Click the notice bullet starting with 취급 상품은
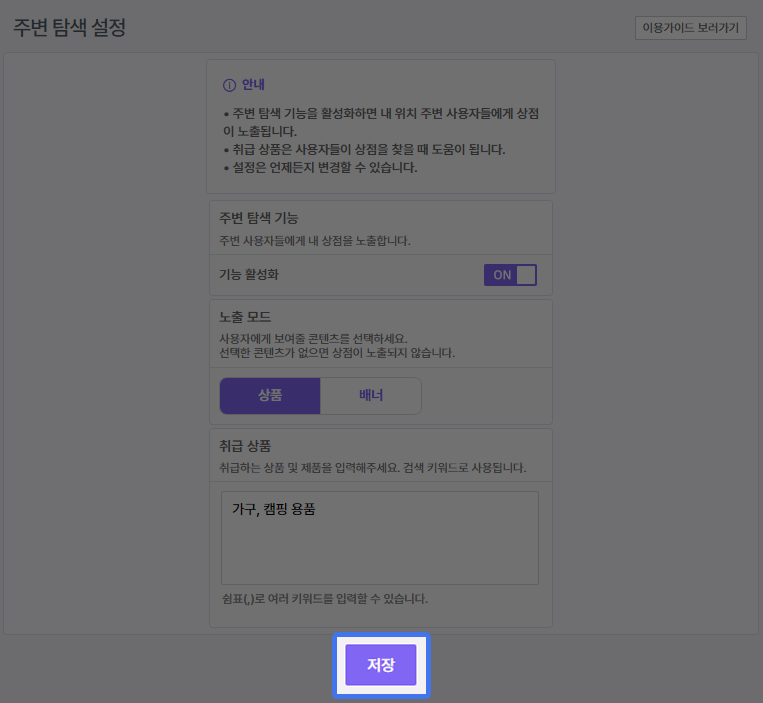Screen dimensions: 763x703 (364, 149)
